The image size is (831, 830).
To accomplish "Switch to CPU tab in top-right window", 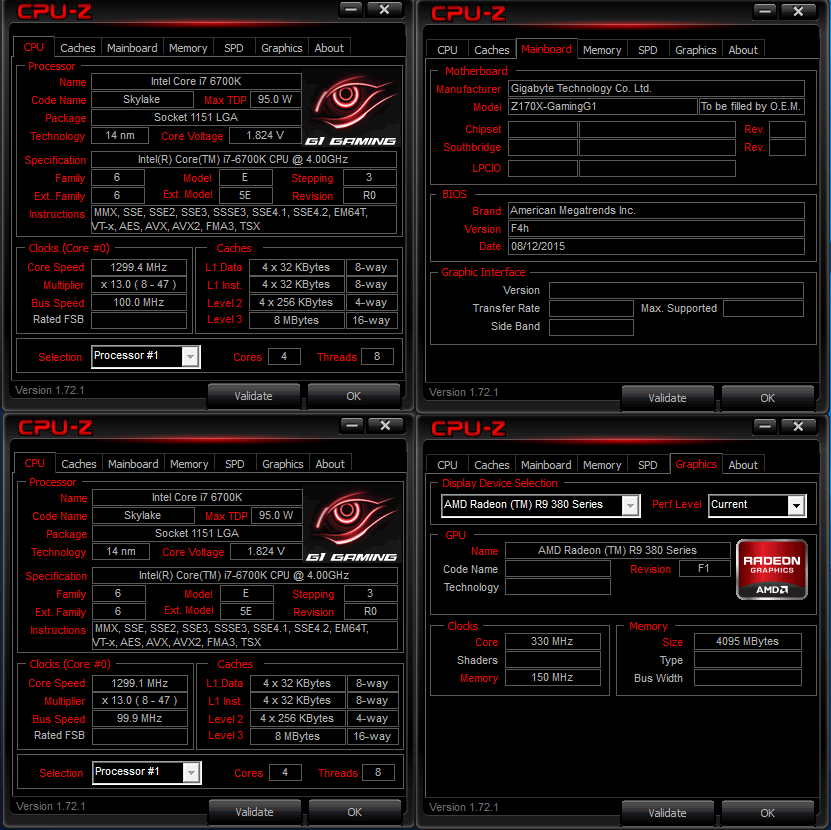I will 447,50.
